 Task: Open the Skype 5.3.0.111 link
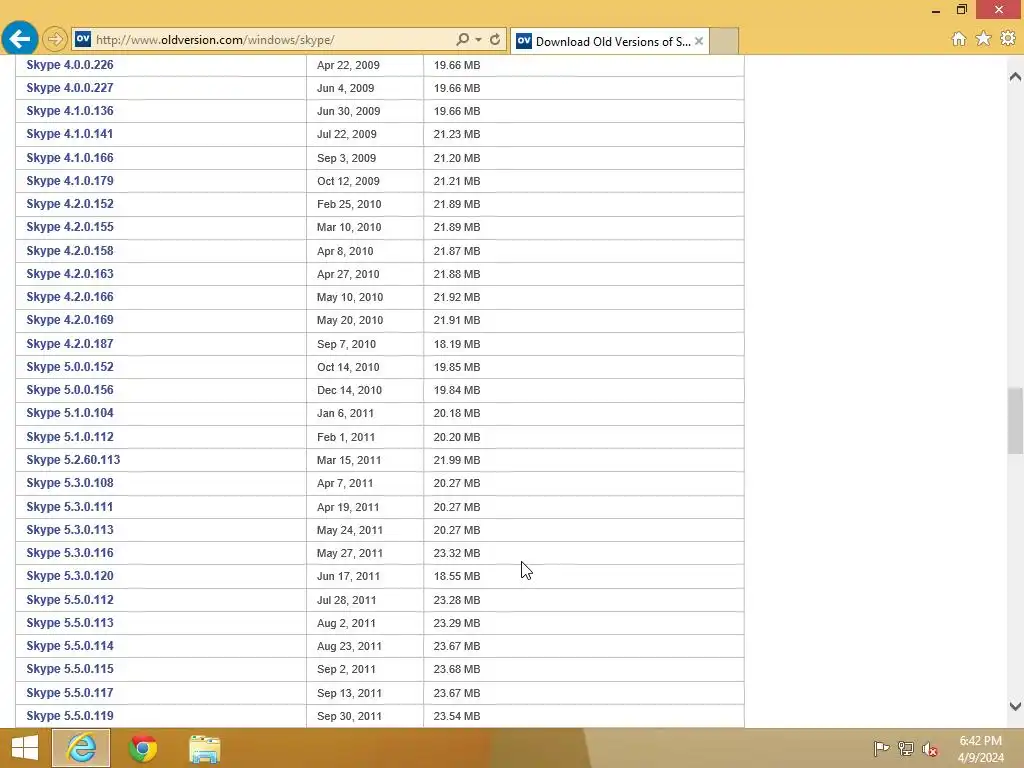click(69, 507)
